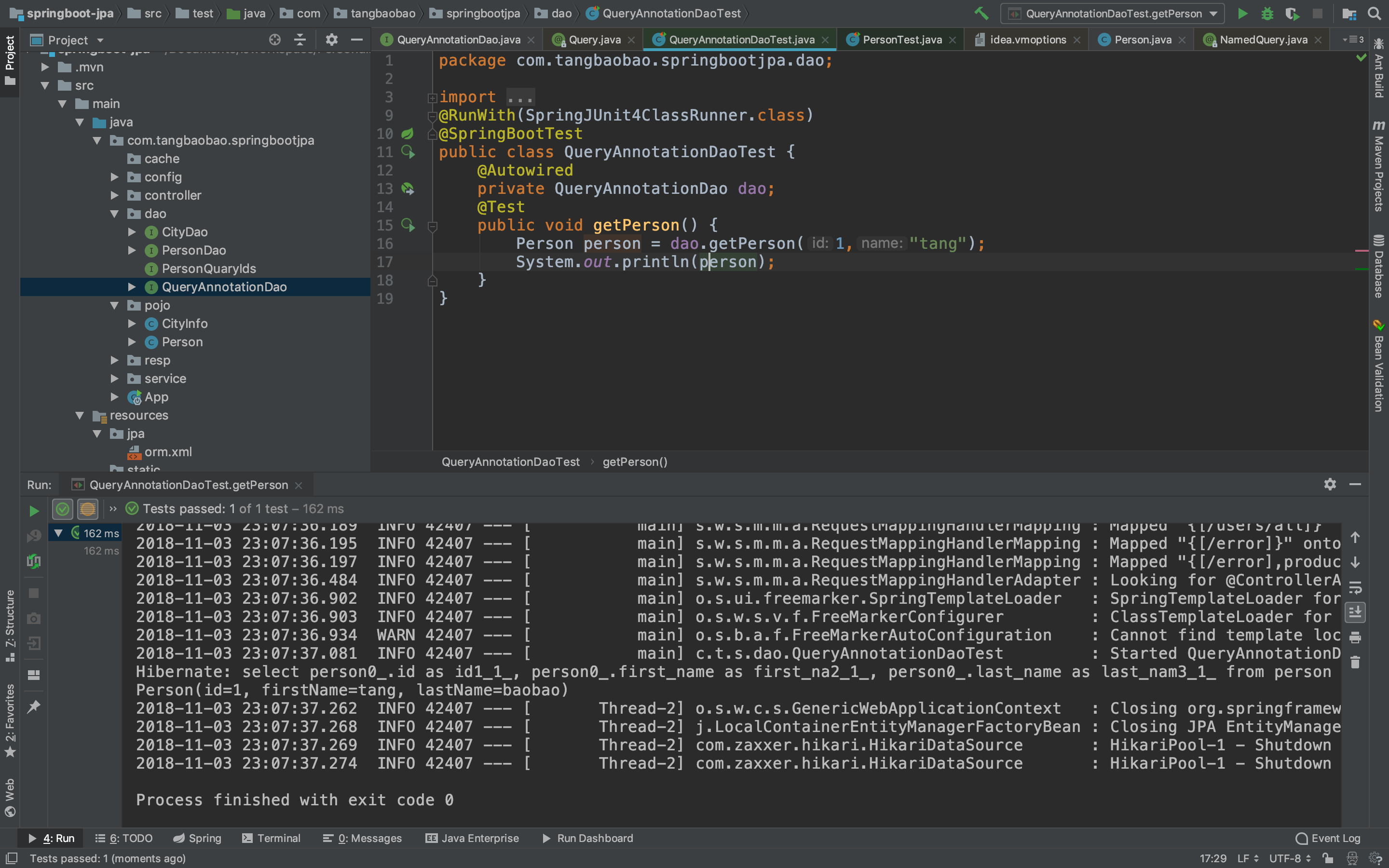Click the run gutter icon beside getPerson method
Image resolution: width=1389 pixels, height=868 pixels.
pyautogui.click(x=408, y=225)
